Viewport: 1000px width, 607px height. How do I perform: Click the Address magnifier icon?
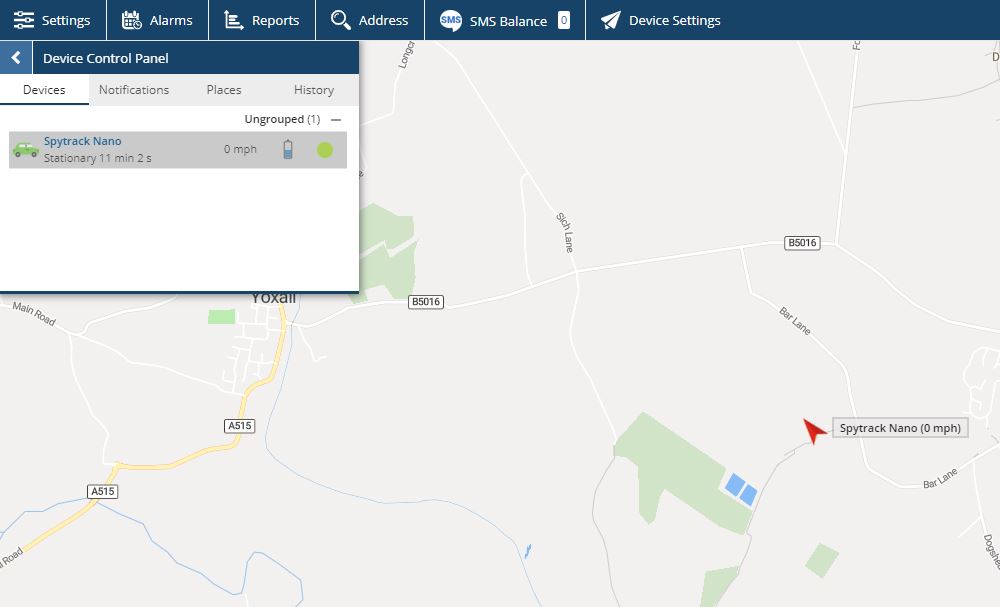tap(341, 20)
